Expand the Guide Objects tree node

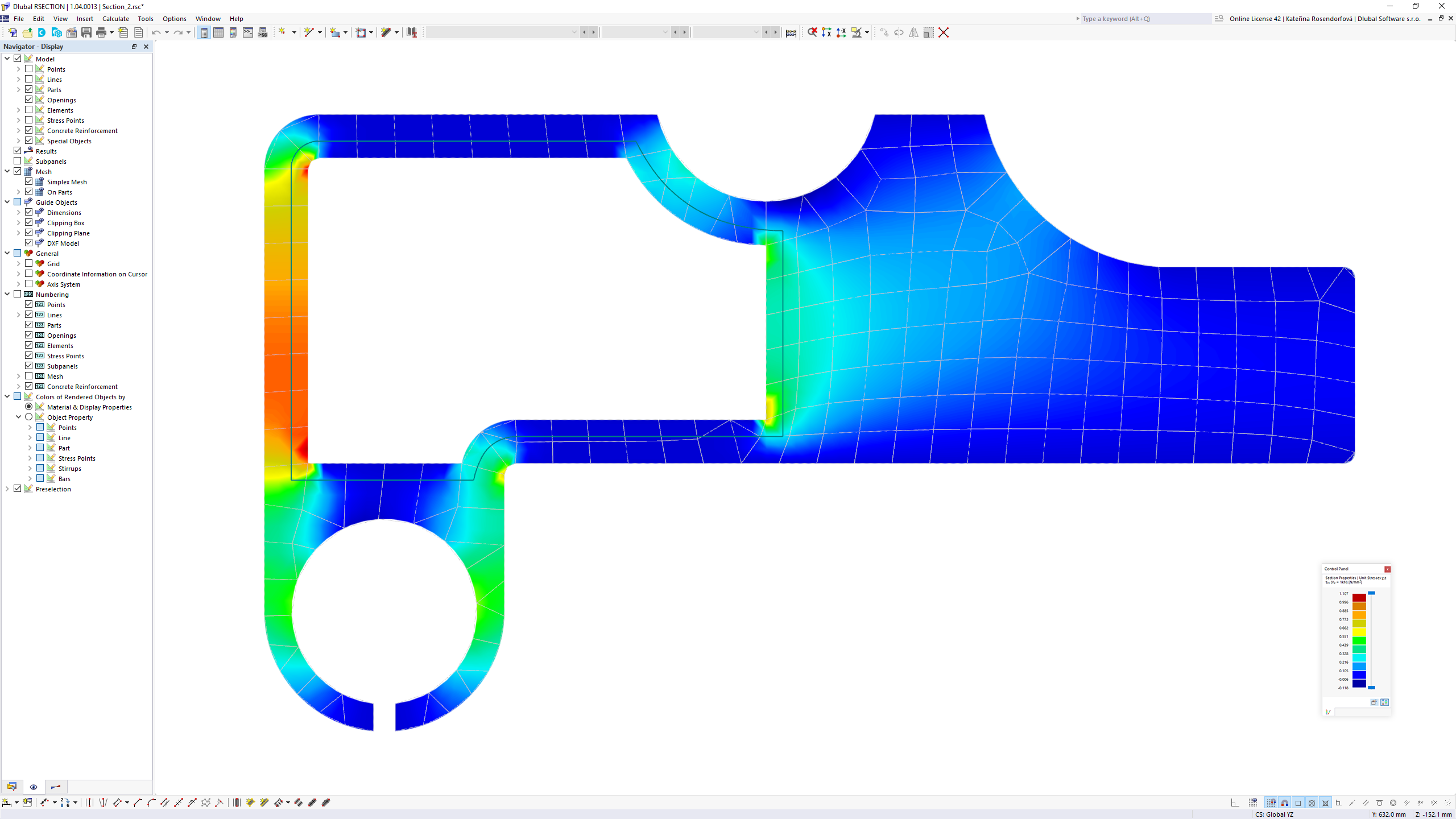click(7, 202)
